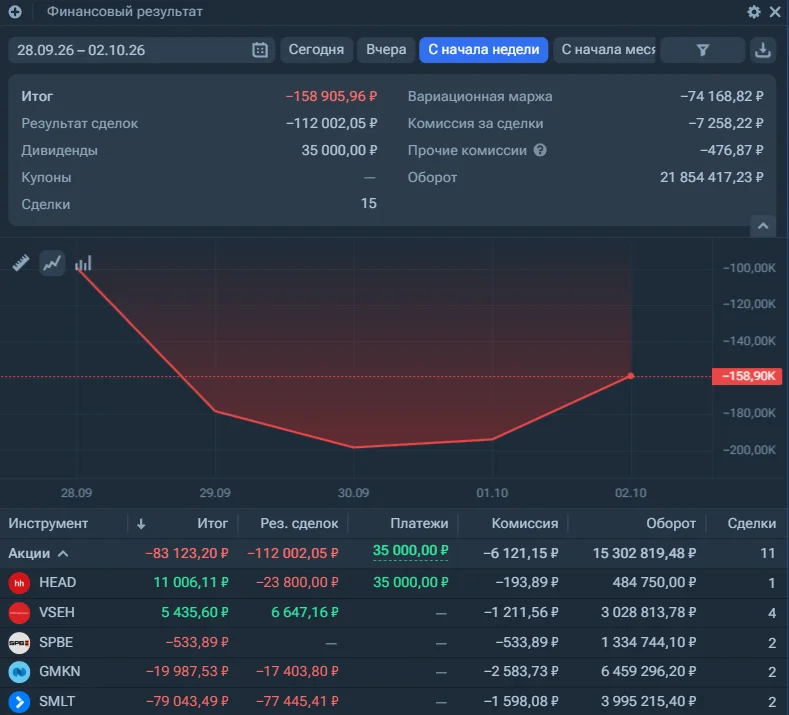Viewport: 789px width, 715px height.
Task: Click SMLT total -79 043,49 ₽
Action: pos(187,701)
